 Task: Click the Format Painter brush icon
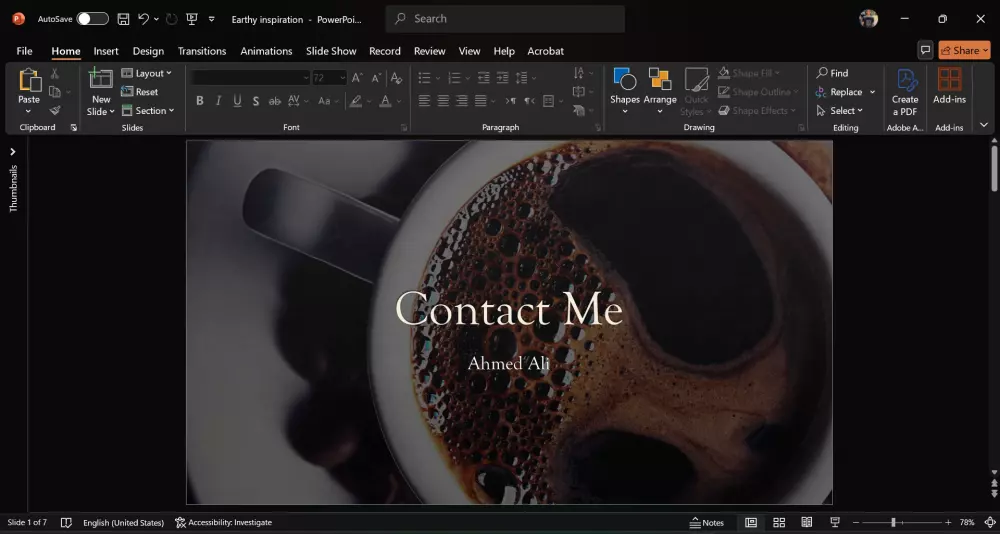55,110
